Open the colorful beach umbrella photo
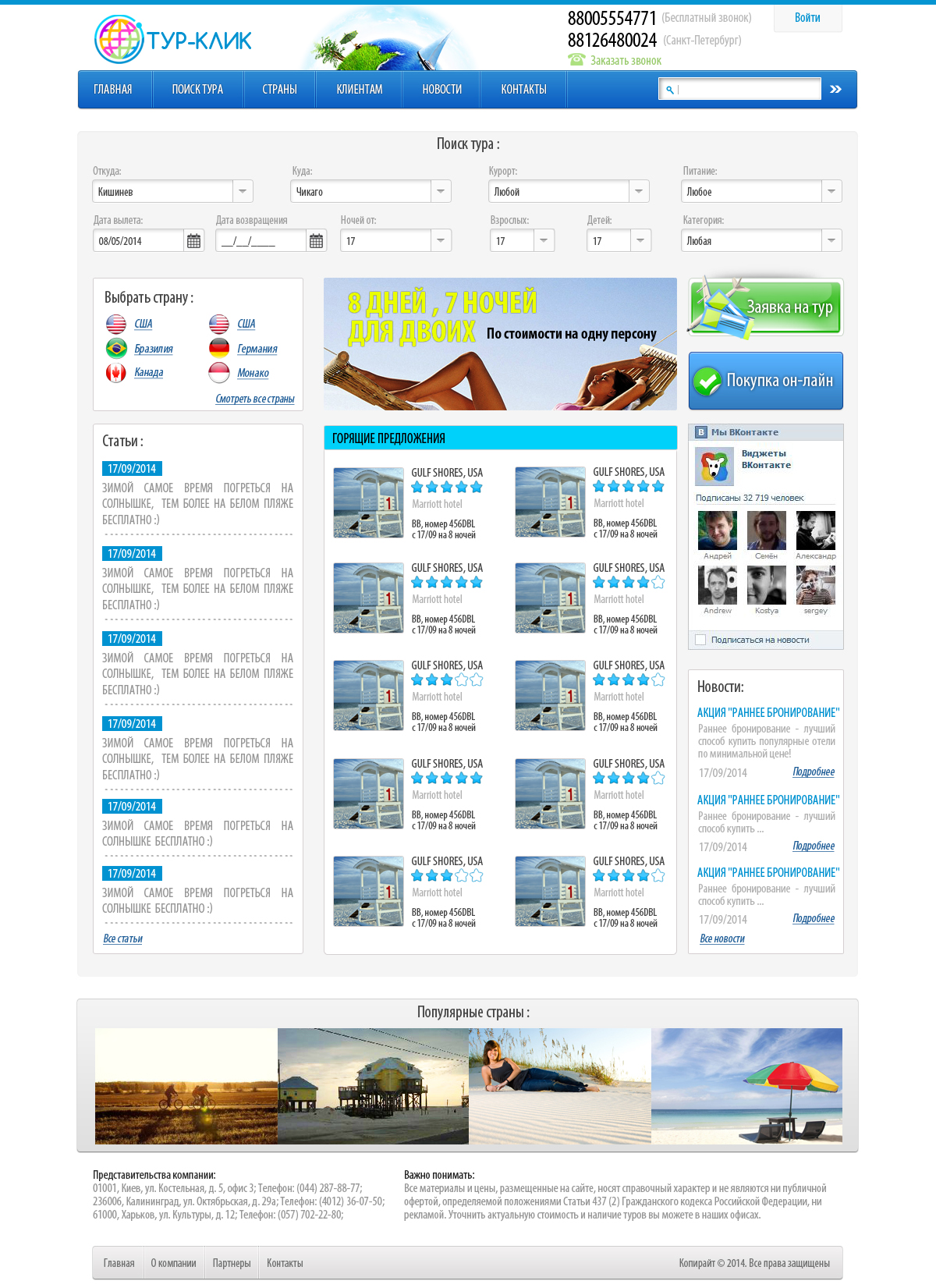The image size is (936, 1288). click(x=746, y=1086)
